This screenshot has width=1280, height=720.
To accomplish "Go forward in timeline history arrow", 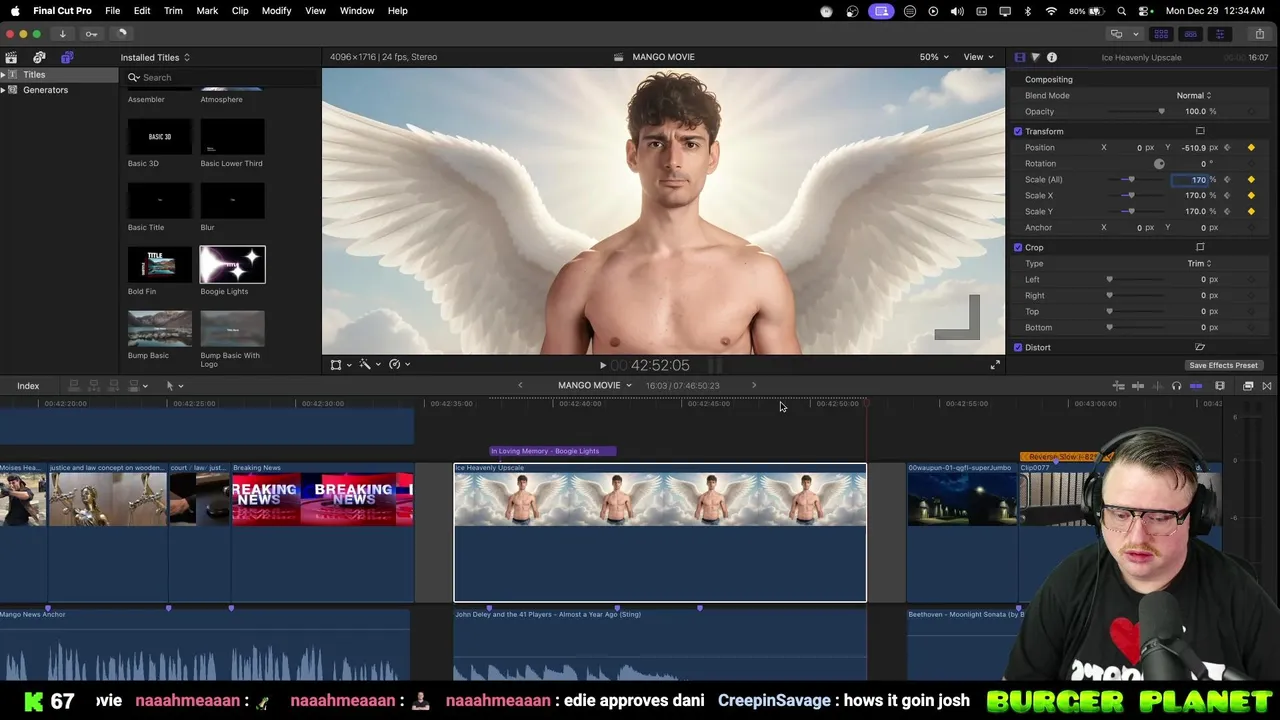I will coord(754,385).
